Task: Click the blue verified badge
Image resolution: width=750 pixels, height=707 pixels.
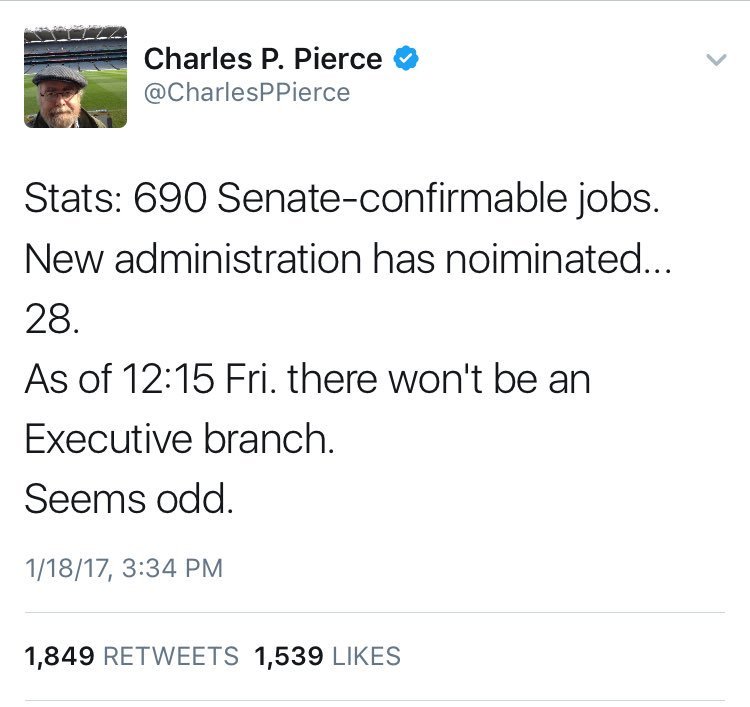Action: [405, 59]
